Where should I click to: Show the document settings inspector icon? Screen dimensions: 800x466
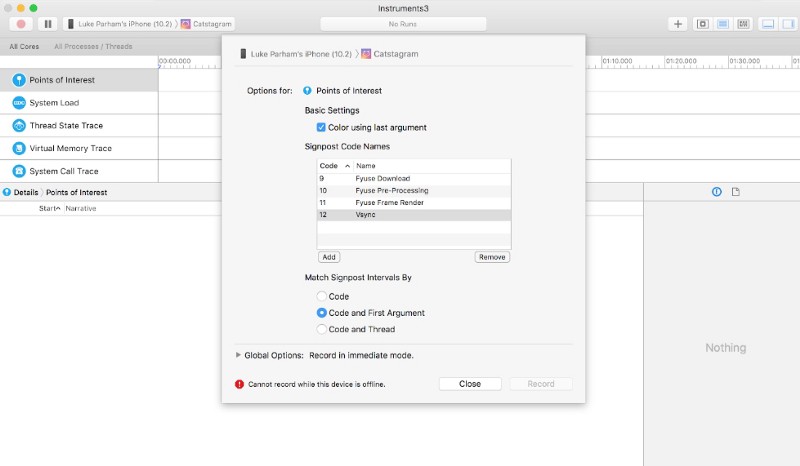(736, 192)
